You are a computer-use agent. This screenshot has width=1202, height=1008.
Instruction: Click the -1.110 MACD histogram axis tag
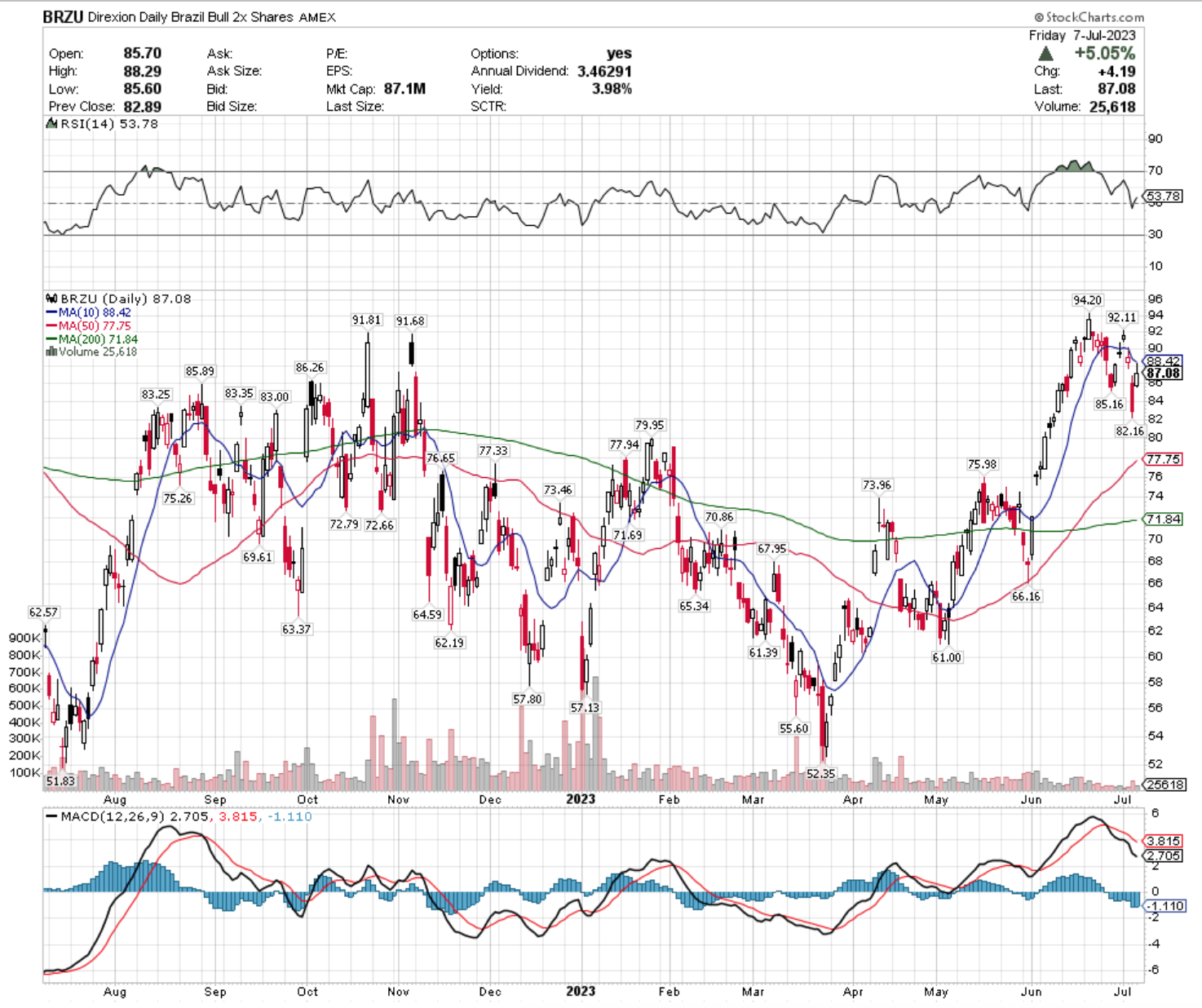[x=1163, y=906]
